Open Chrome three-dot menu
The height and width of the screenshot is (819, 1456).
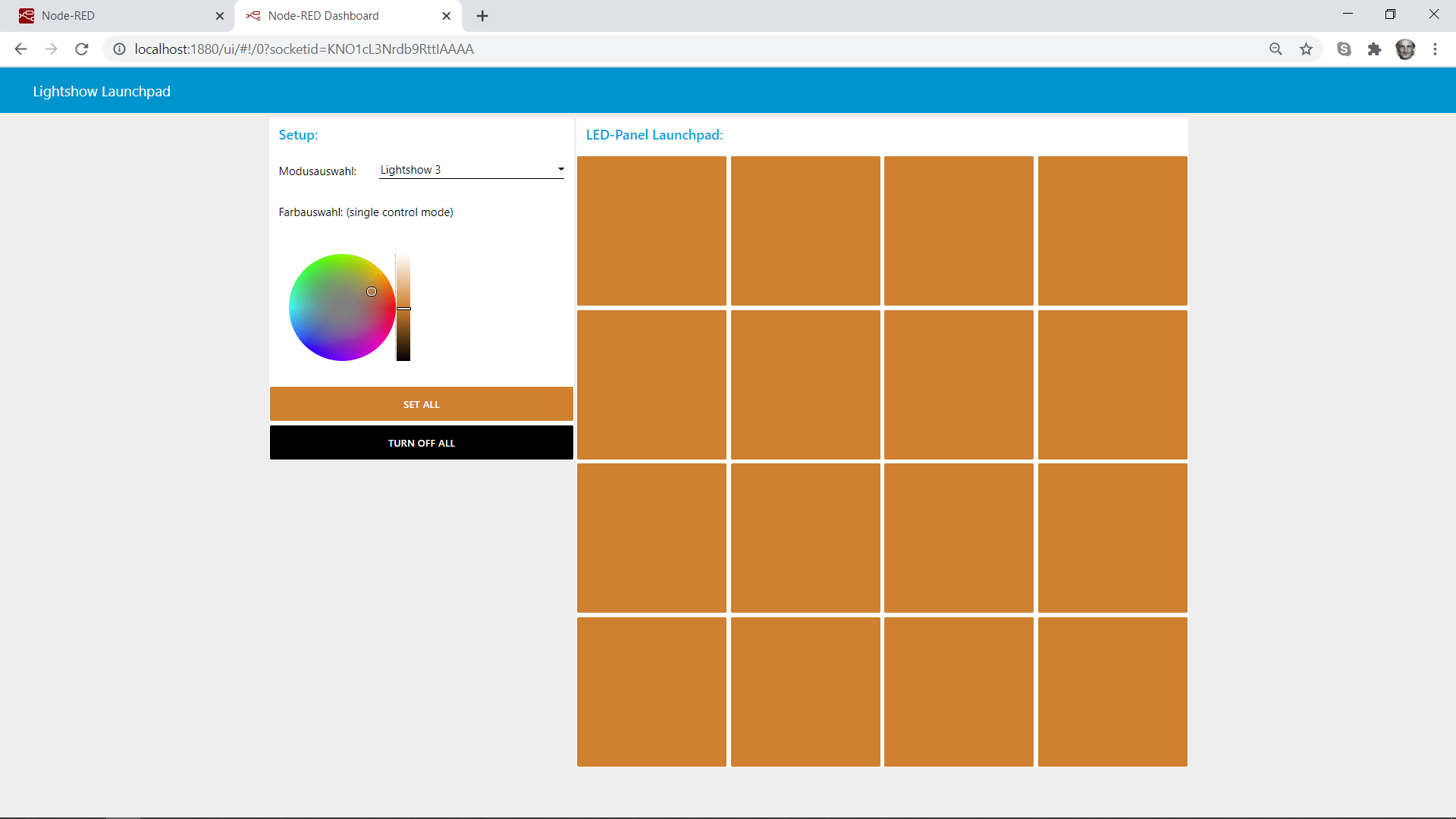1435,49
